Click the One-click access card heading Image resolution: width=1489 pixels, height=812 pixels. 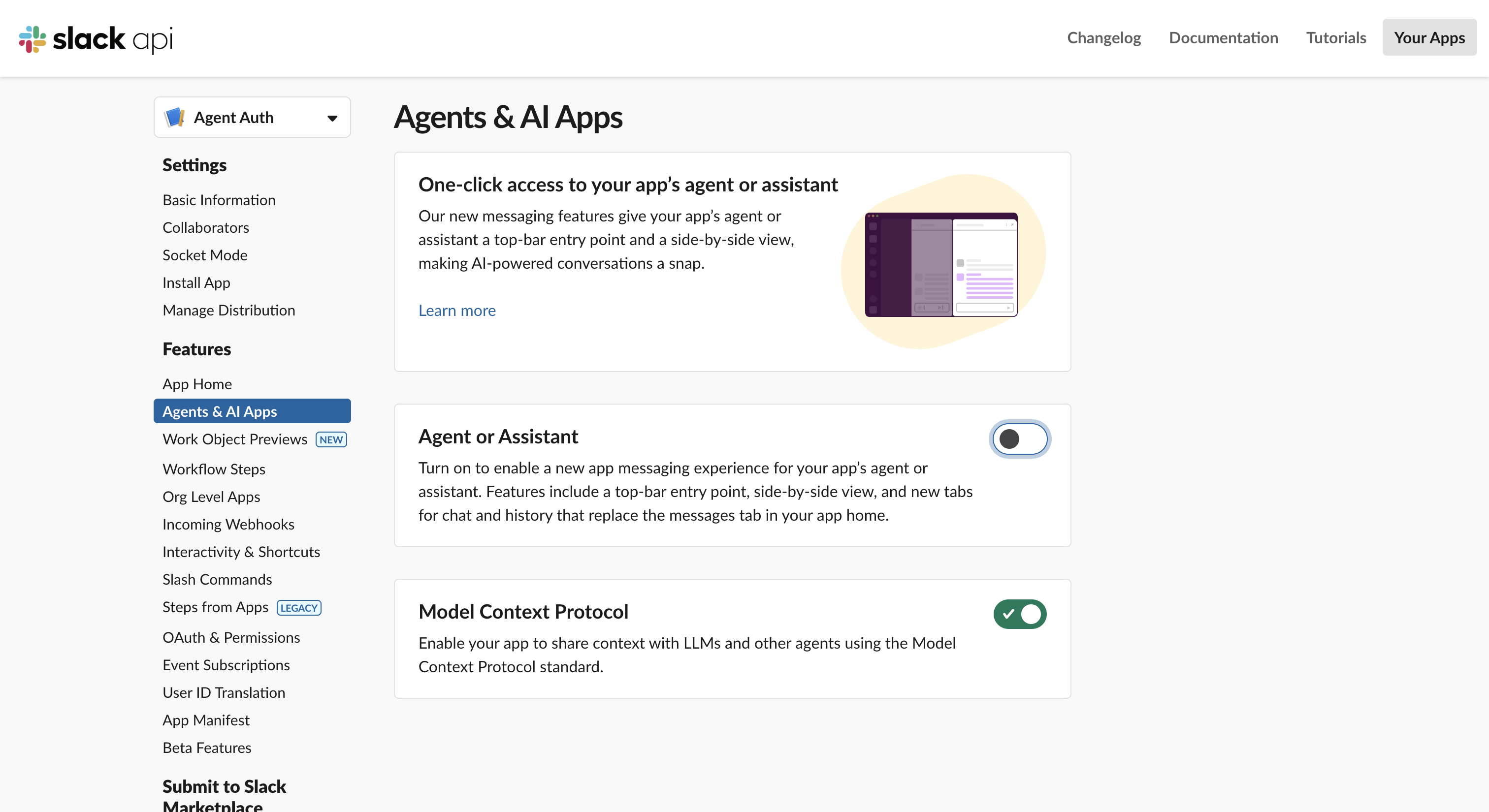(628, 184)
